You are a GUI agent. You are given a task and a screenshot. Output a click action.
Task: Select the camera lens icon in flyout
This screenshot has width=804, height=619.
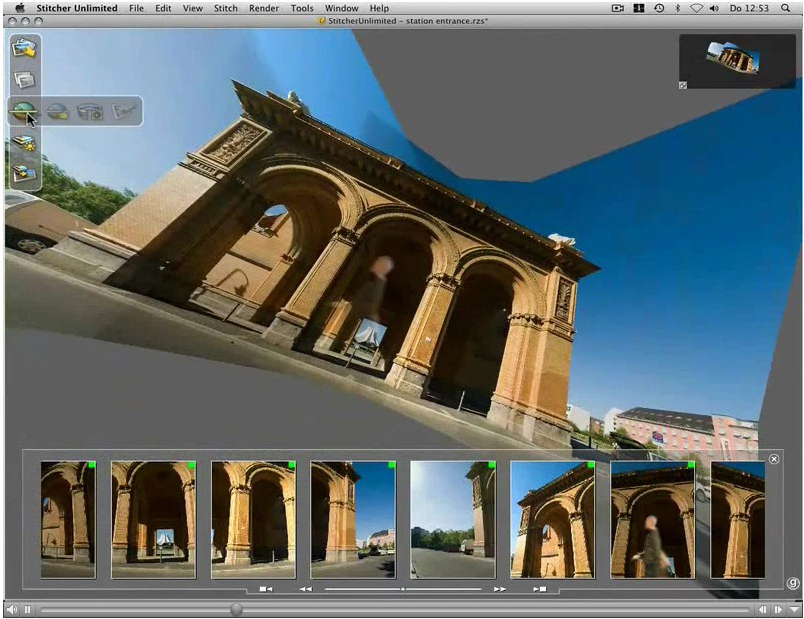(91, 112)
